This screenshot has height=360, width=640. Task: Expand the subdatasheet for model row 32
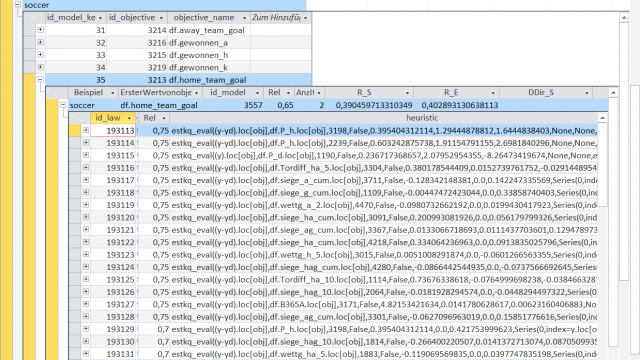pos(40,42)
